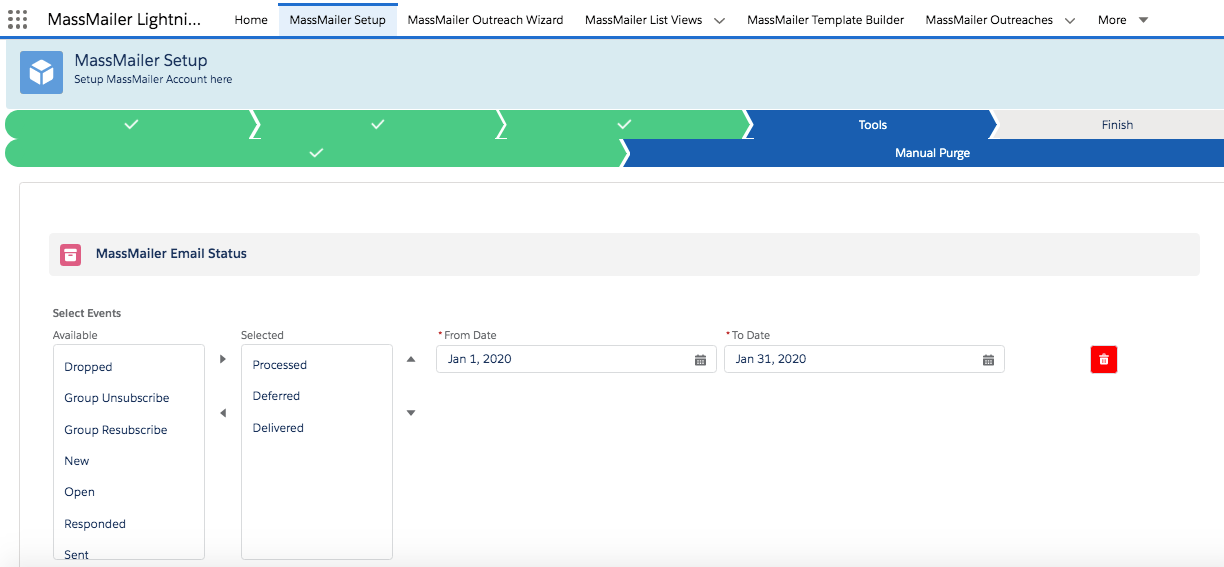
Task: Click completed sub-step checkmark on second row
Action: pos(316,153)
